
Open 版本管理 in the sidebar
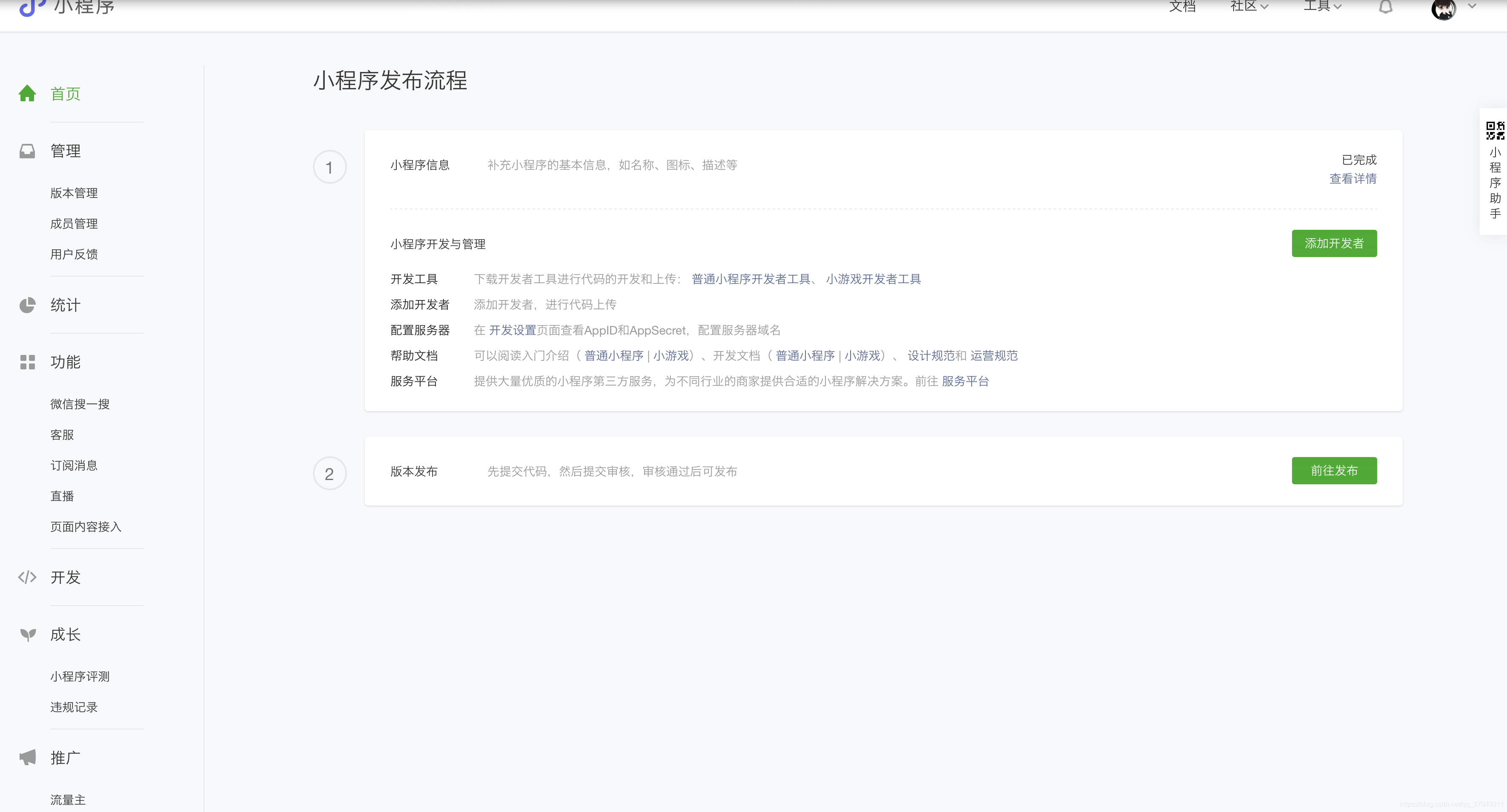point(74,193)
